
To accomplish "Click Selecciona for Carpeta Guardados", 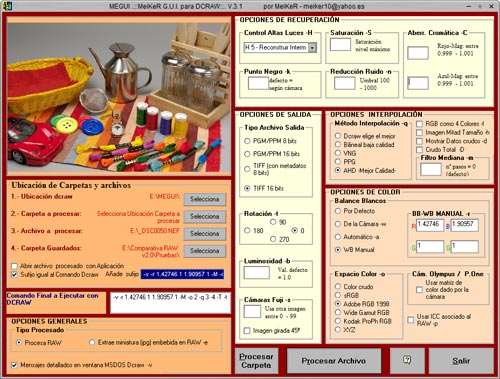I will pyautogui.click(x=205, y=251).
